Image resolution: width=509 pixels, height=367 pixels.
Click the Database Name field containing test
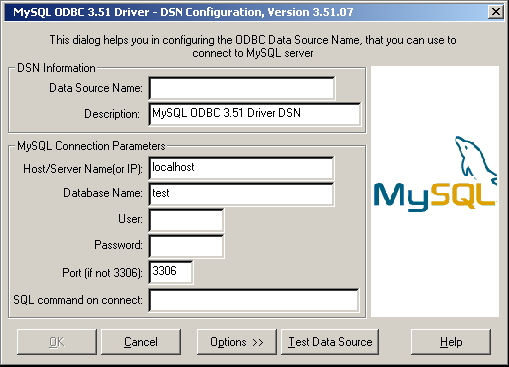click(241, 194)
